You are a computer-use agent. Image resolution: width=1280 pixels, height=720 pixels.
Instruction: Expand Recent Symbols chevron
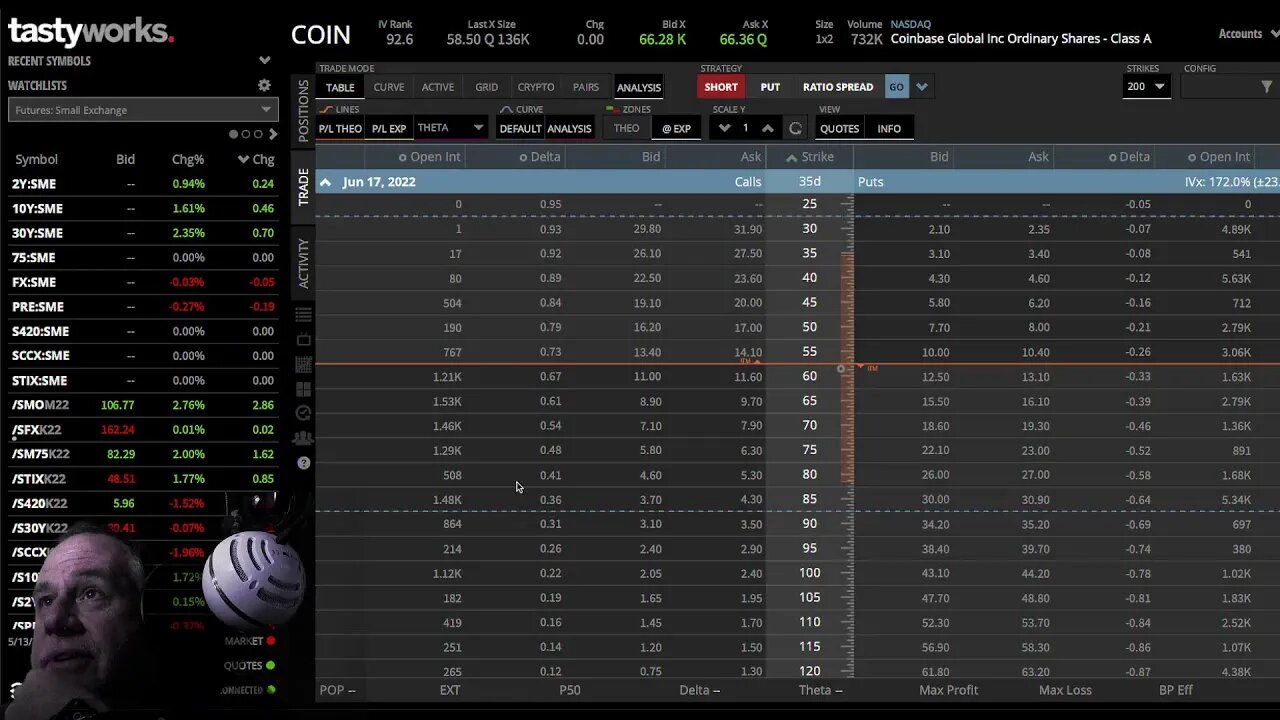pyautogui.click(x=264, y=61)
